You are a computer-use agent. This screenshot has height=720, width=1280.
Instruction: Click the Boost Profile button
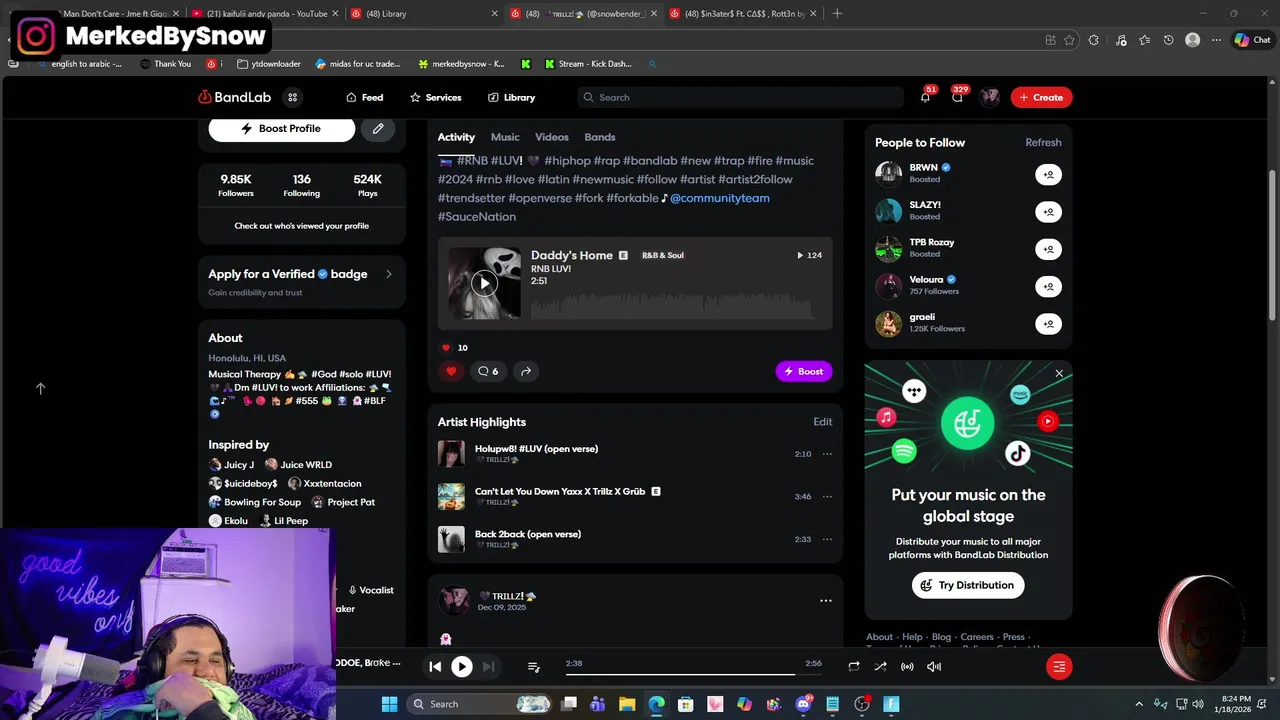click(282, 128)
